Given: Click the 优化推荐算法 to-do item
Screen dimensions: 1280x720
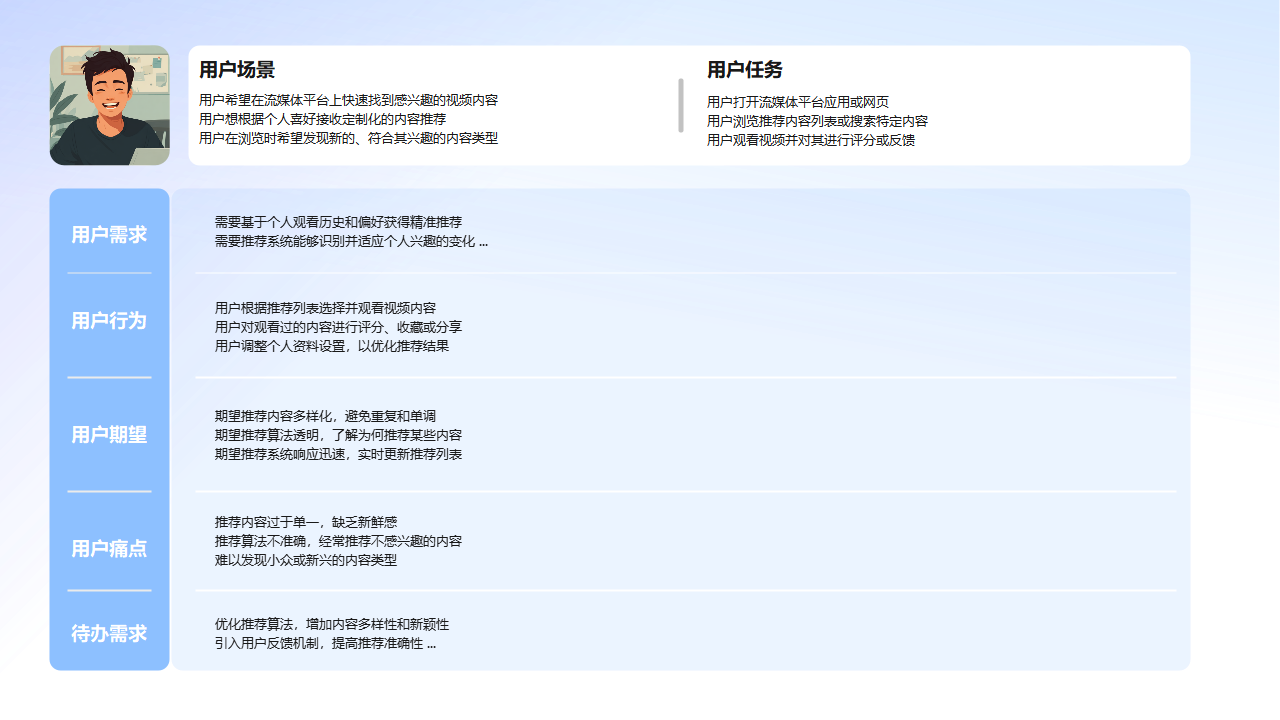Looking at the screenshot, I should (332, 624).
